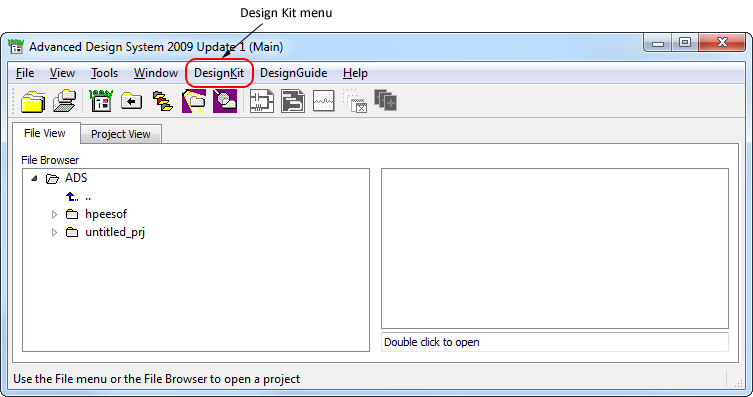Open a new layout window icon
This screenshot has width=753, height=397.
point(293,101)
